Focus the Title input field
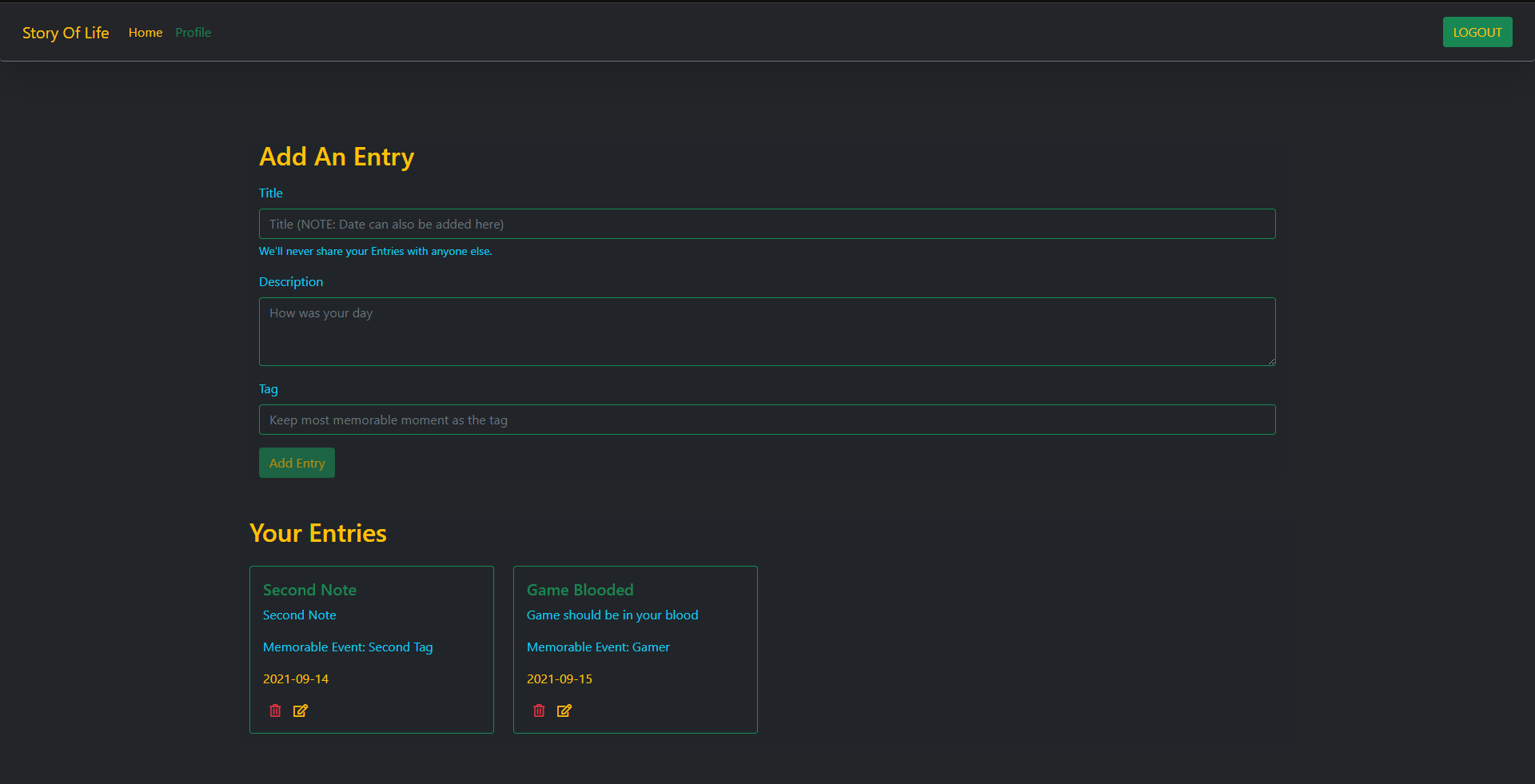The height and width of the screenshot is (784, 1535). [x=767, y=224]
